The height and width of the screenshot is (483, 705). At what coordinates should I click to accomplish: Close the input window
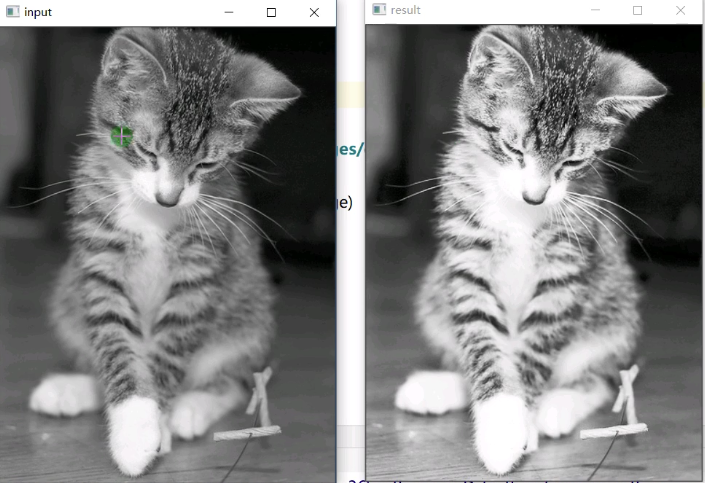coord(314,12)
